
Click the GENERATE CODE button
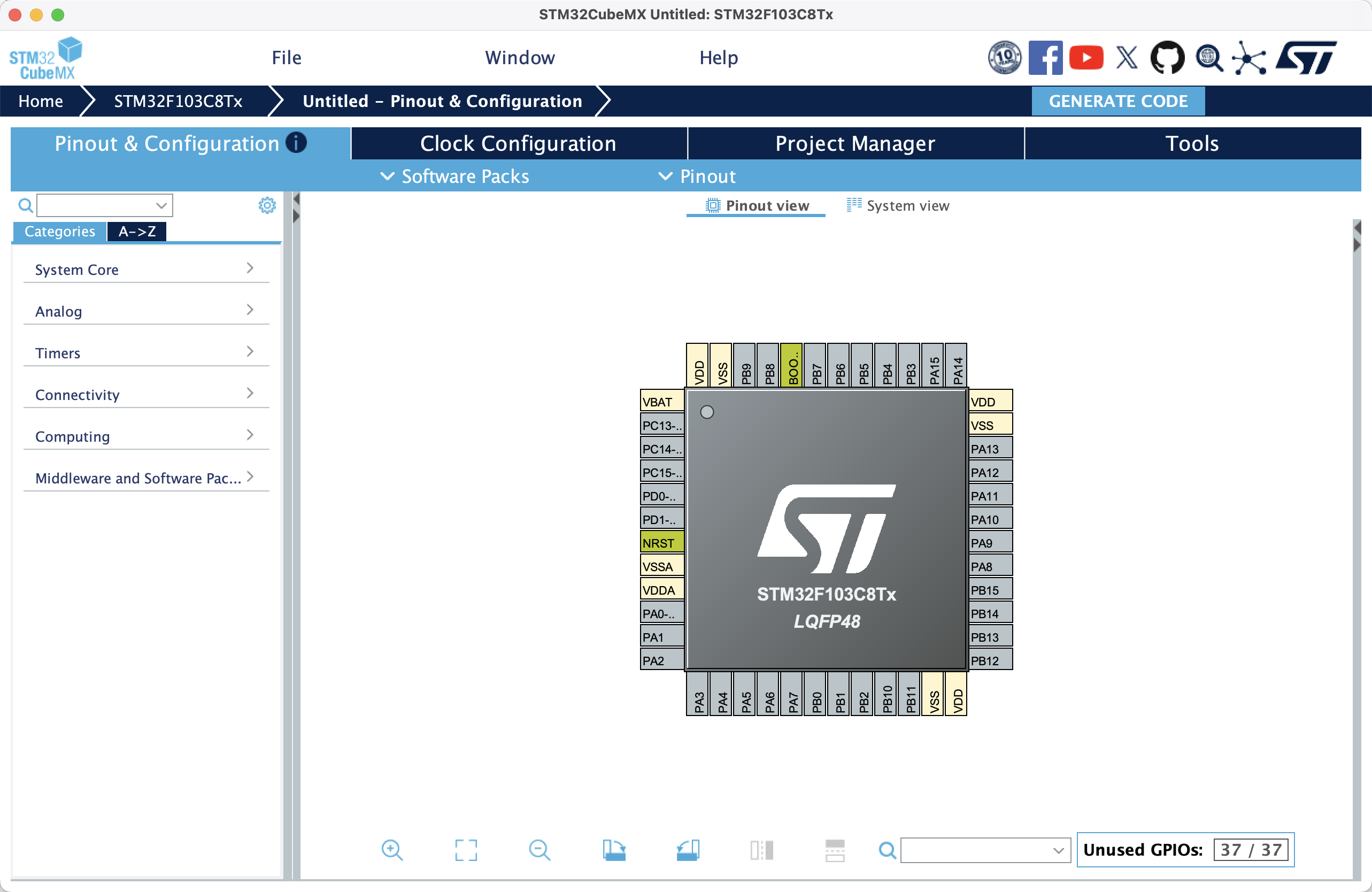pos(1117,101)
